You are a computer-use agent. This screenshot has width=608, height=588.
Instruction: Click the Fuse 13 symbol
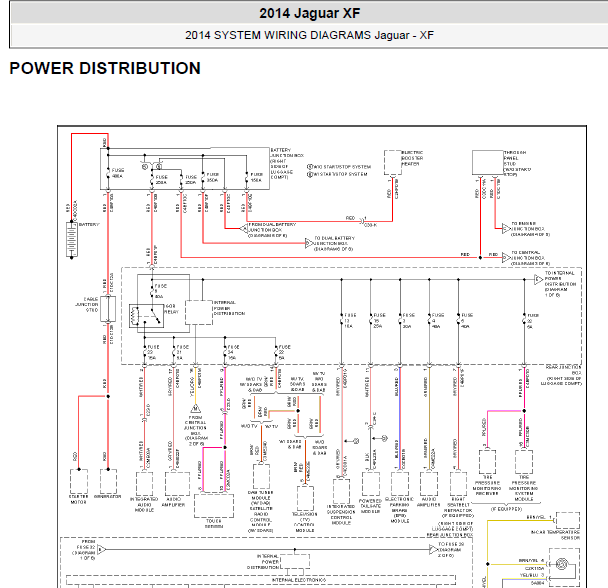(x=342, y=320)
